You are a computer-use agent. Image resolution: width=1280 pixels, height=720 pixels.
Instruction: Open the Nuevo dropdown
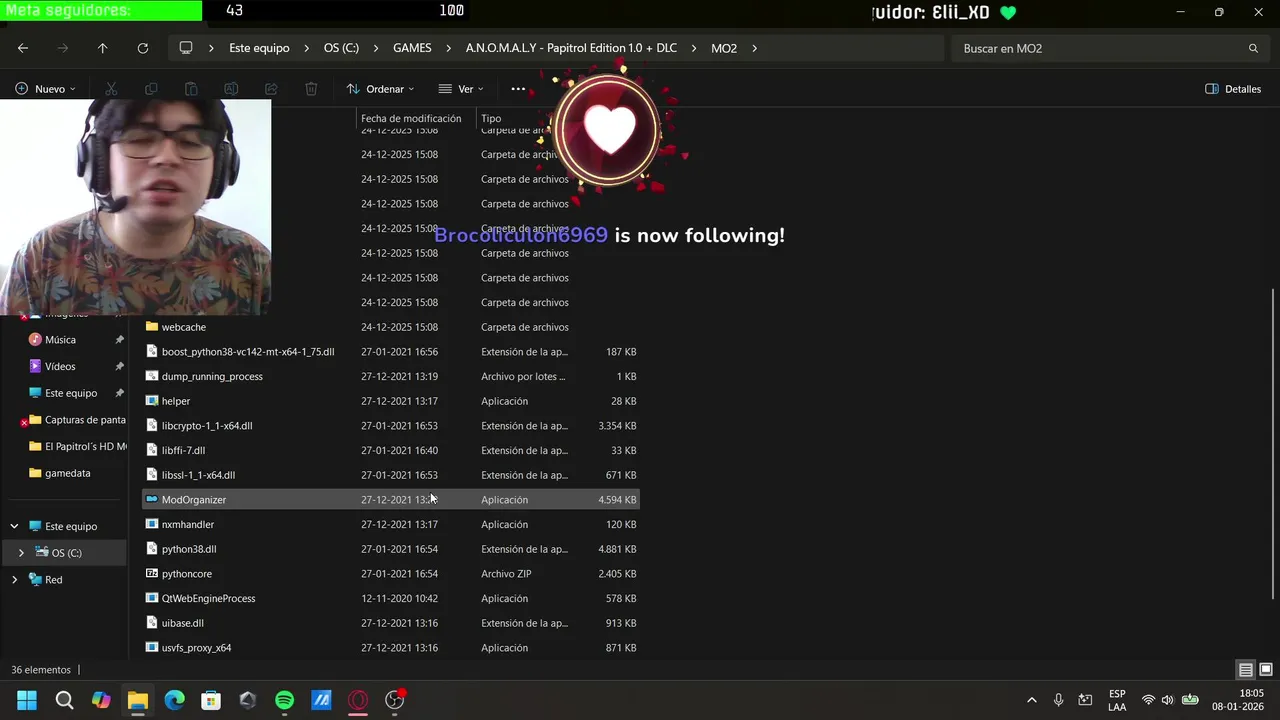click(45, 89)
